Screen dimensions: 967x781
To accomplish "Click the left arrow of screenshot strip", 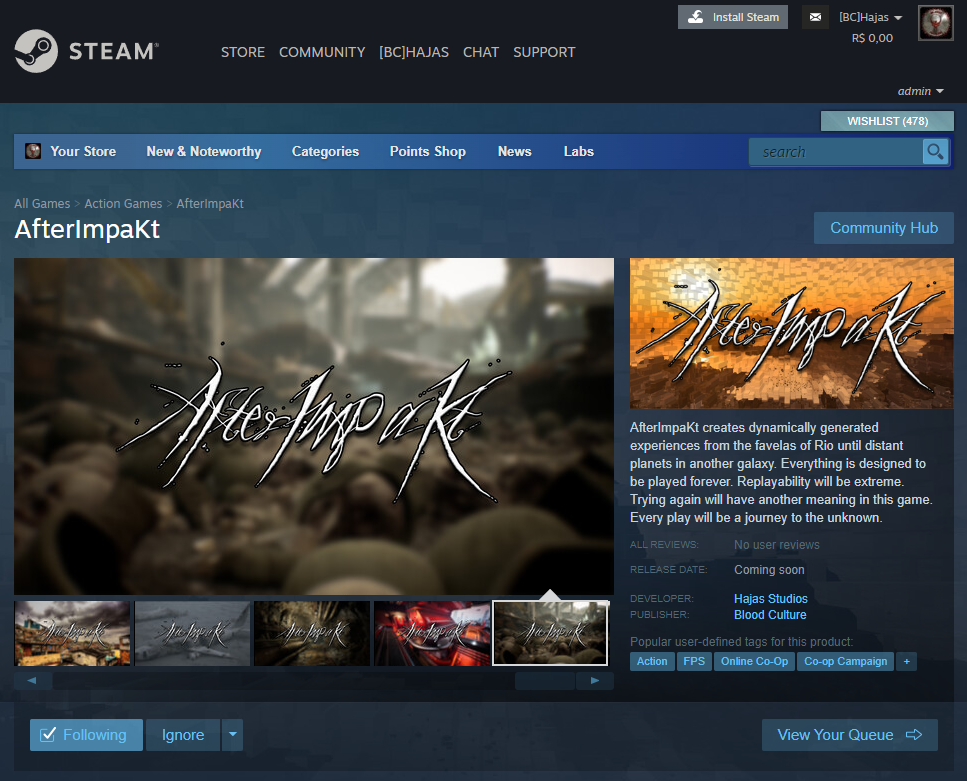I will click(x=32, y=680).
